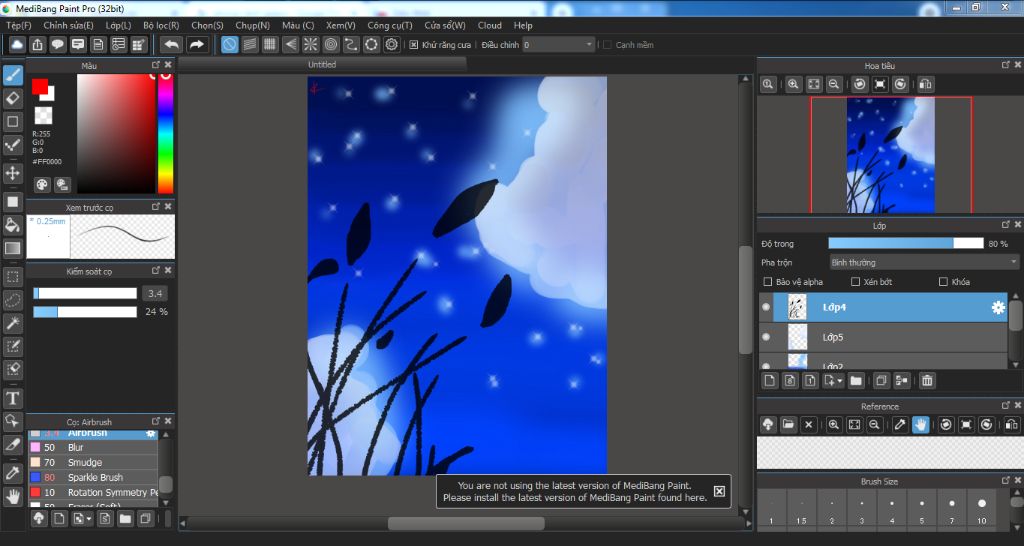Select the Blur brush
1024x546 pixels.
coord(93,447)
